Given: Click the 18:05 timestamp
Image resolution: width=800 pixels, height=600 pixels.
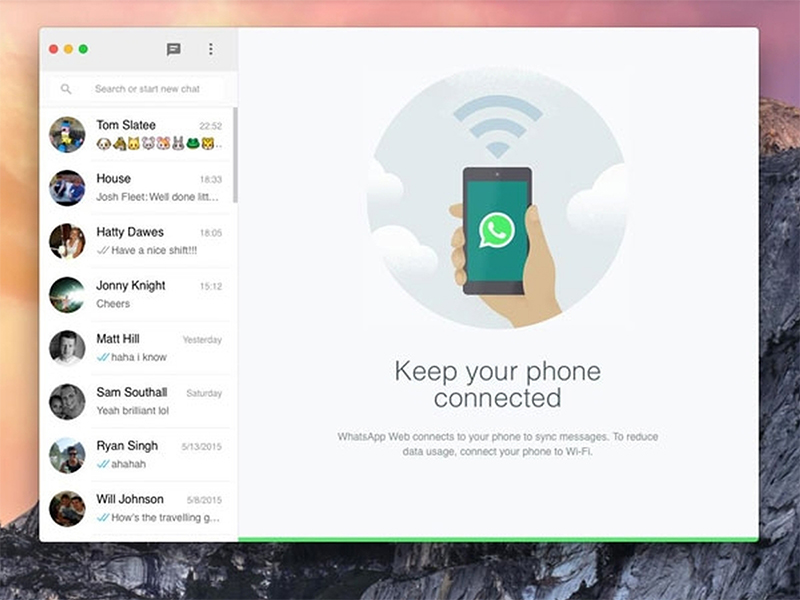Looking at the screenshot, I should (x=211, y=233).
